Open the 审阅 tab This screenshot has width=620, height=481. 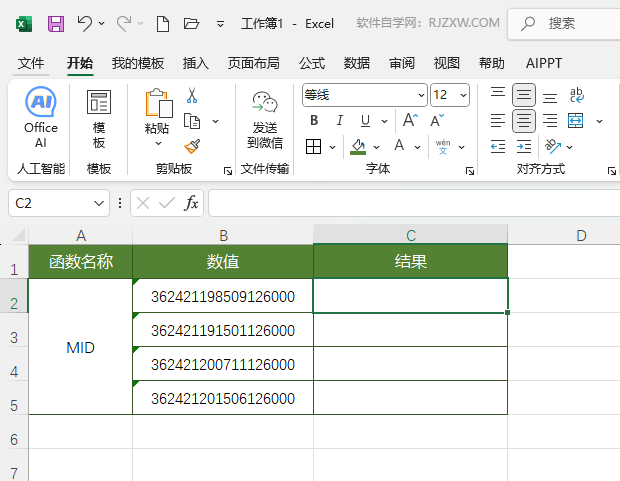(x=402, y=63)
